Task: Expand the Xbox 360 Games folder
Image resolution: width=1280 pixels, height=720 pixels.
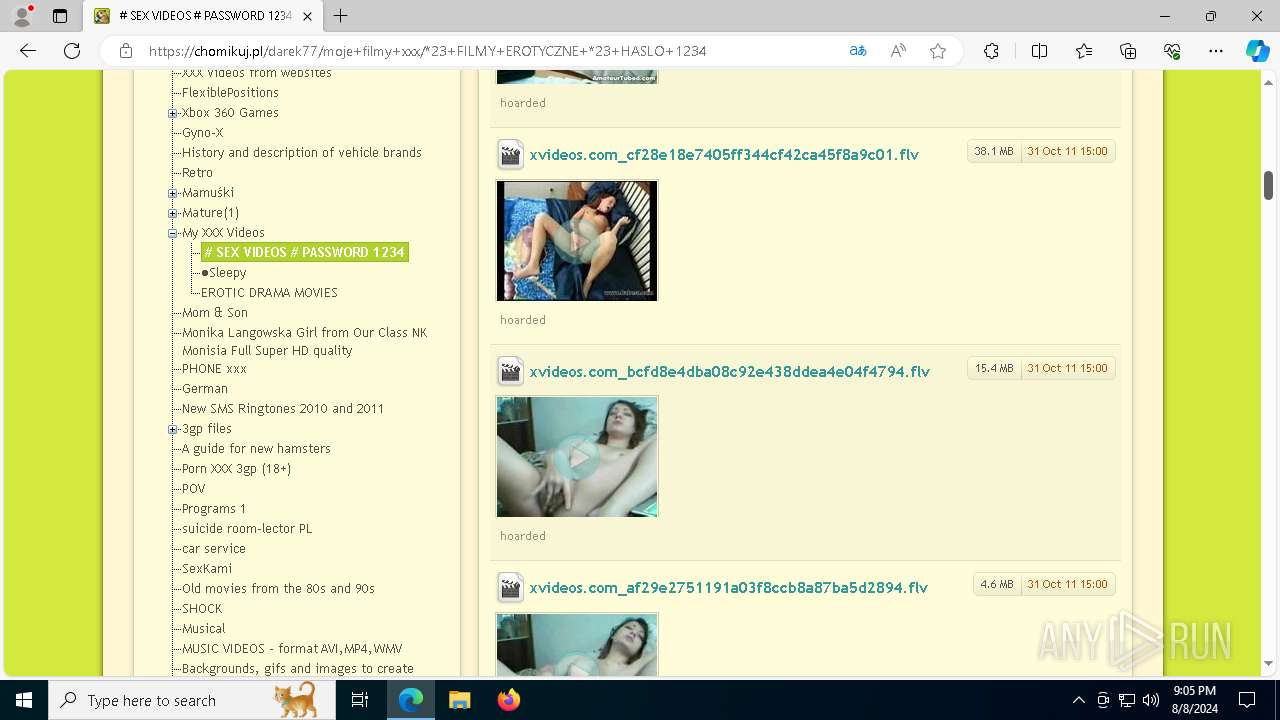Action: (173, 113)
